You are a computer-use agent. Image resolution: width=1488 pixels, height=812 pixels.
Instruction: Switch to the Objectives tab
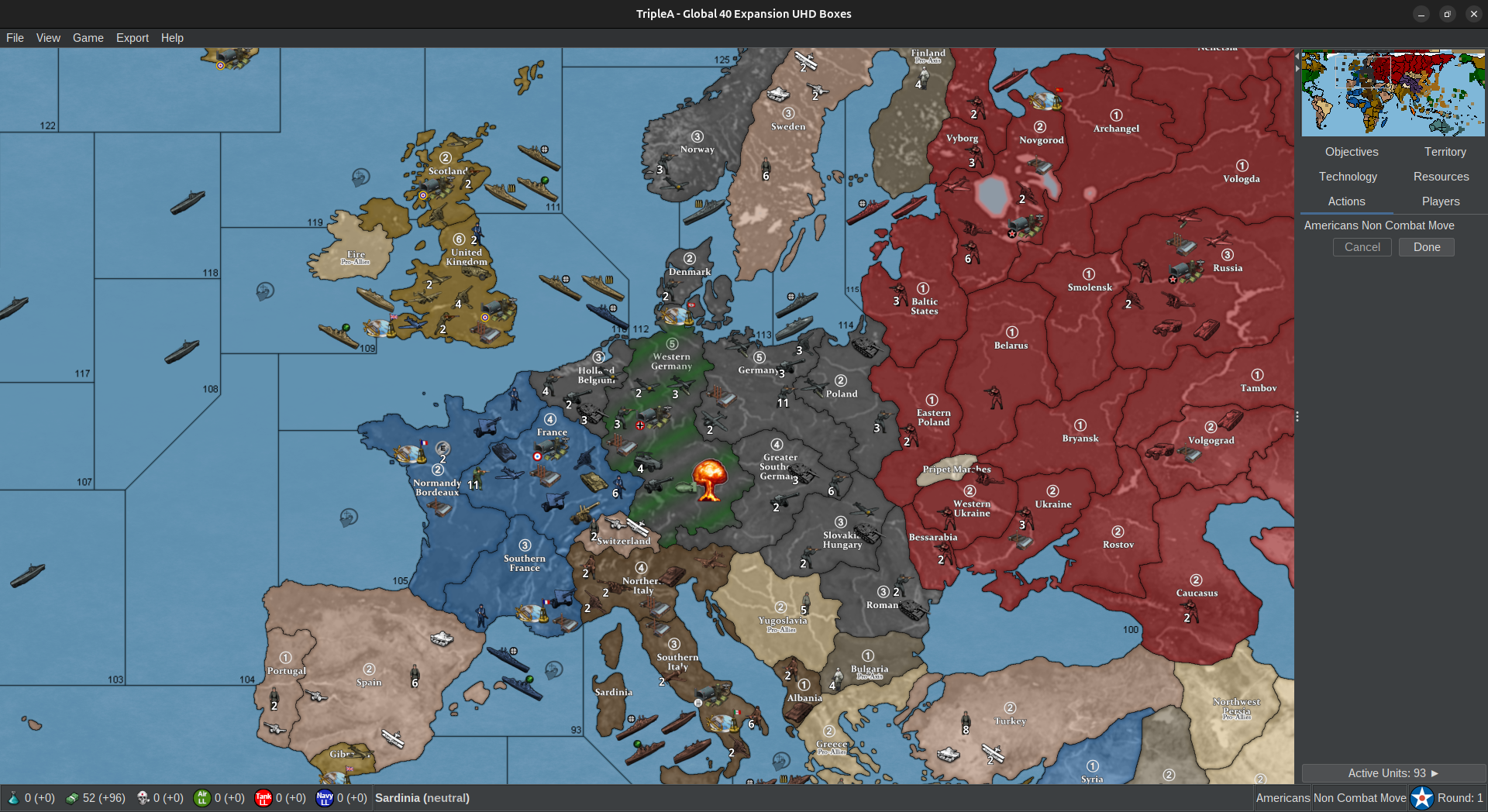click(1352, 152)
